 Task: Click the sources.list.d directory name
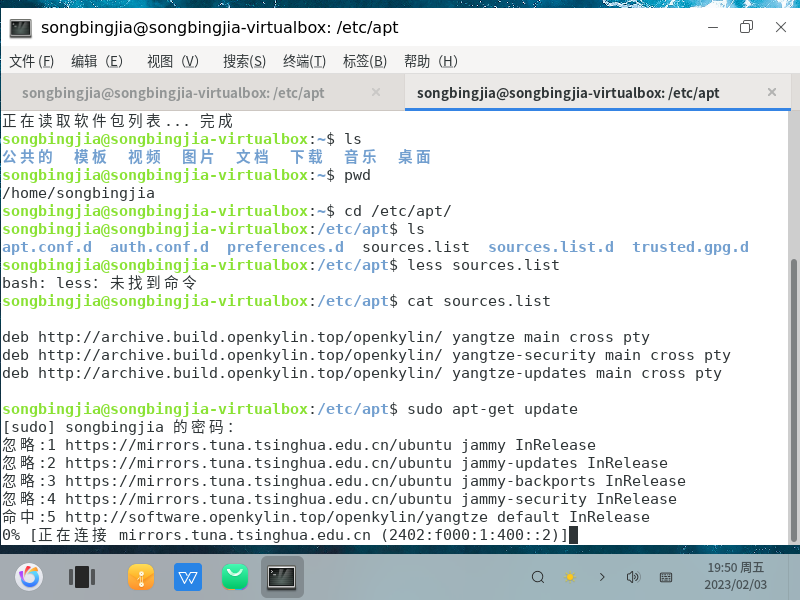(x=551, y=247)
